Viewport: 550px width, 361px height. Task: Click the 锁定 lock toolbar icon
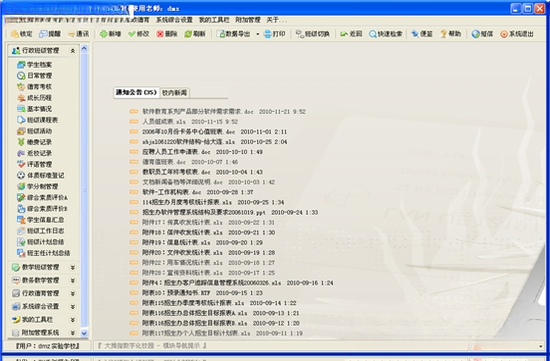click(x=15, y=34)
